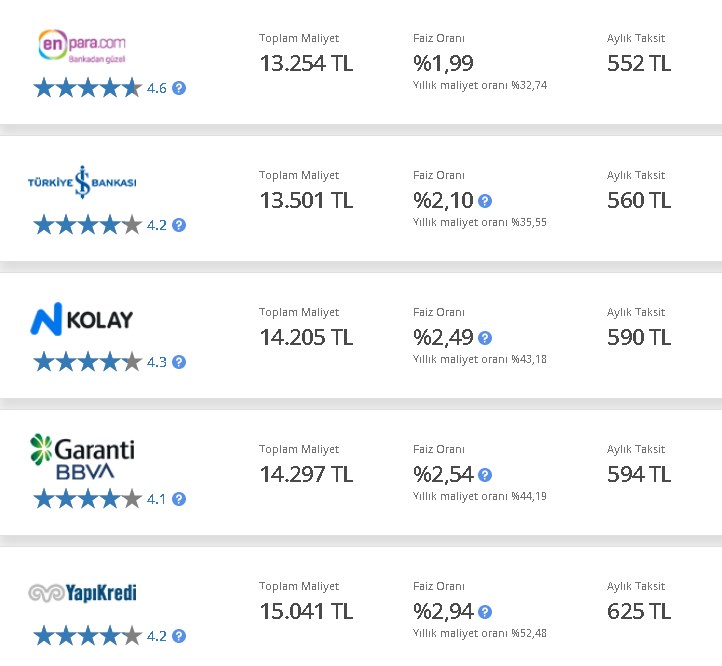Click the Garanti 594 TL monthly installment
722x666 pixels.
[639, 474]
